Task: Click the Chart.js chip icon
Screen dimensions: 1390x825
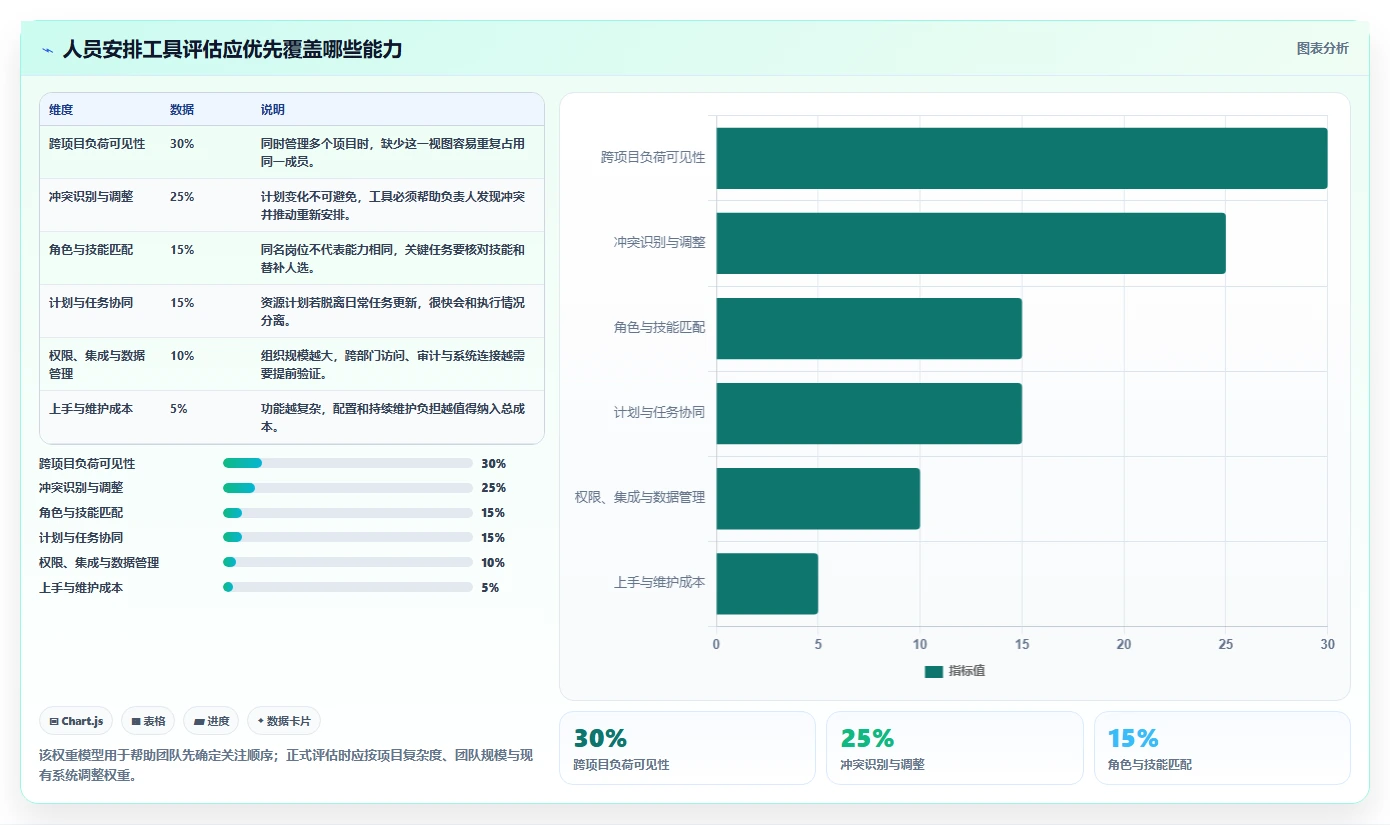Action: (54, 721)
